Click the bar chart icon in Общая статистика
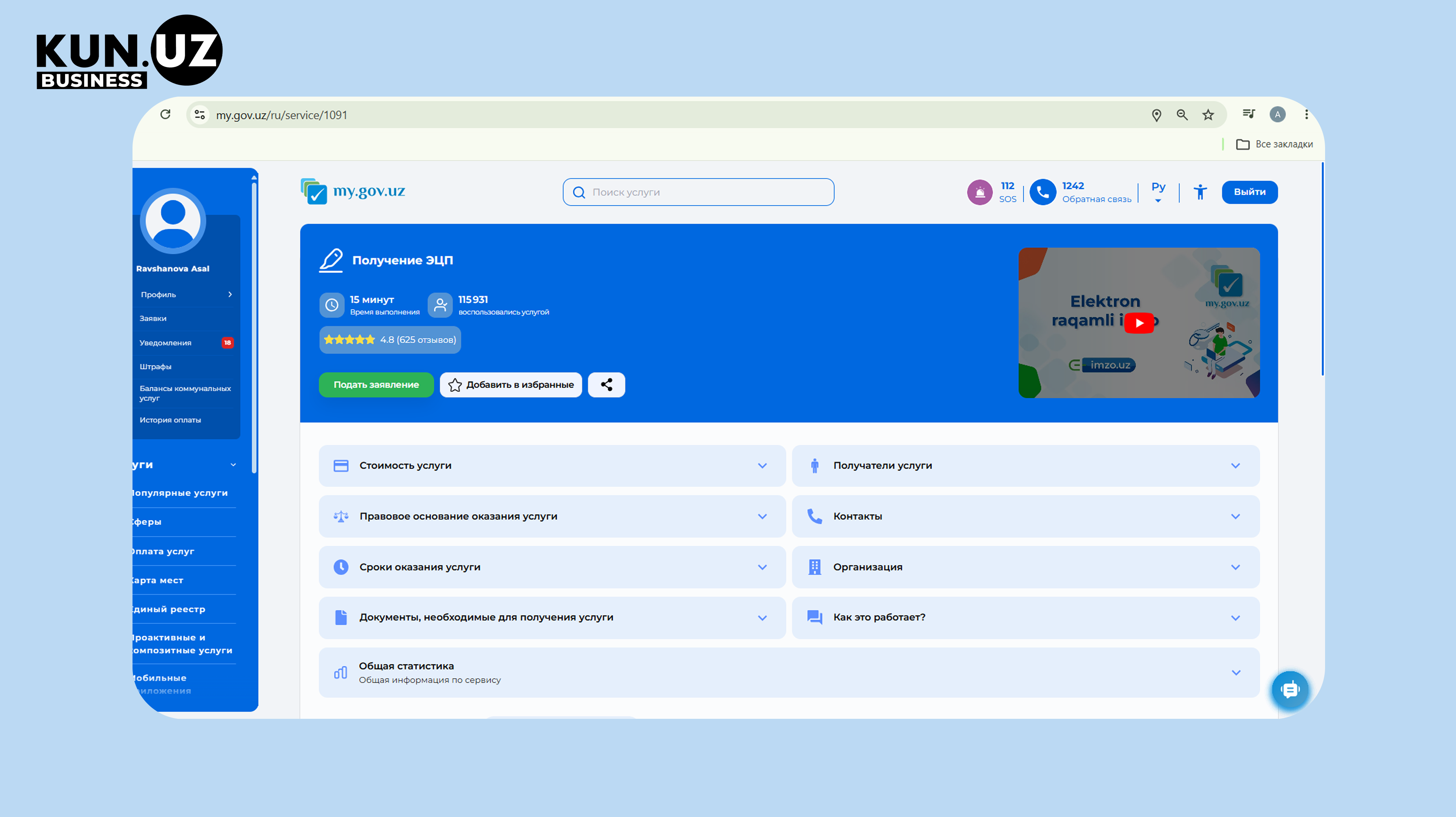Image resolution: width=1456 pixels, height=817 pixels. pos(341,672)
